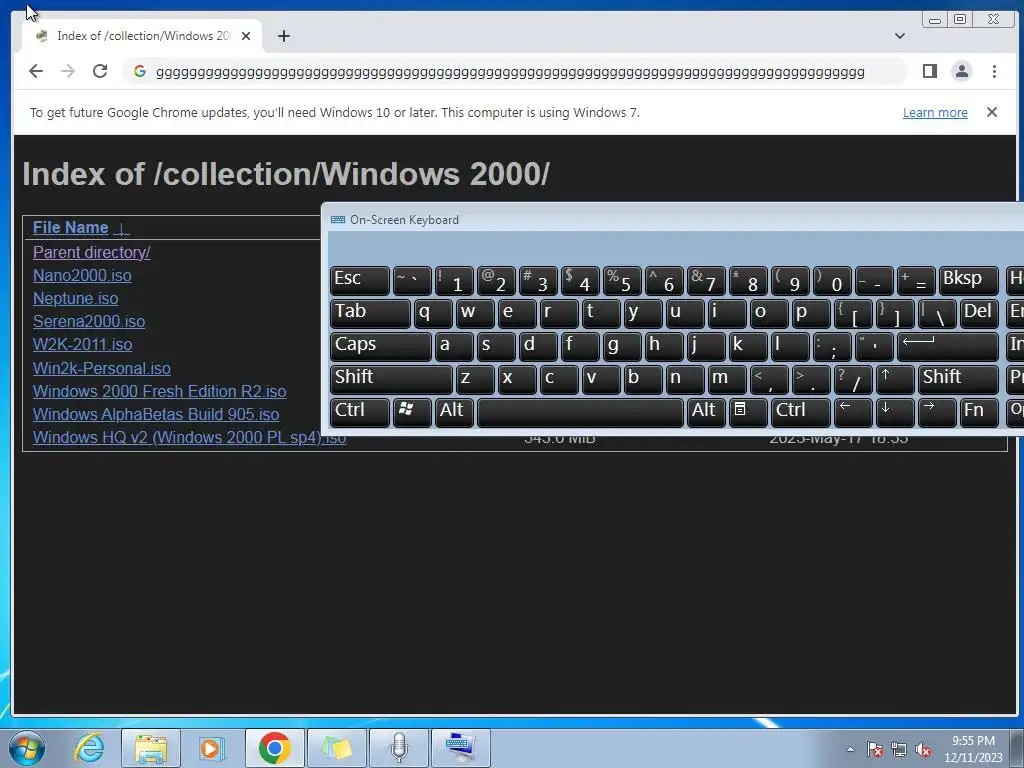Open Chrome three-dot menu
The width and height of the screenshot is (1024, 768).
click(x=994, y=71)
